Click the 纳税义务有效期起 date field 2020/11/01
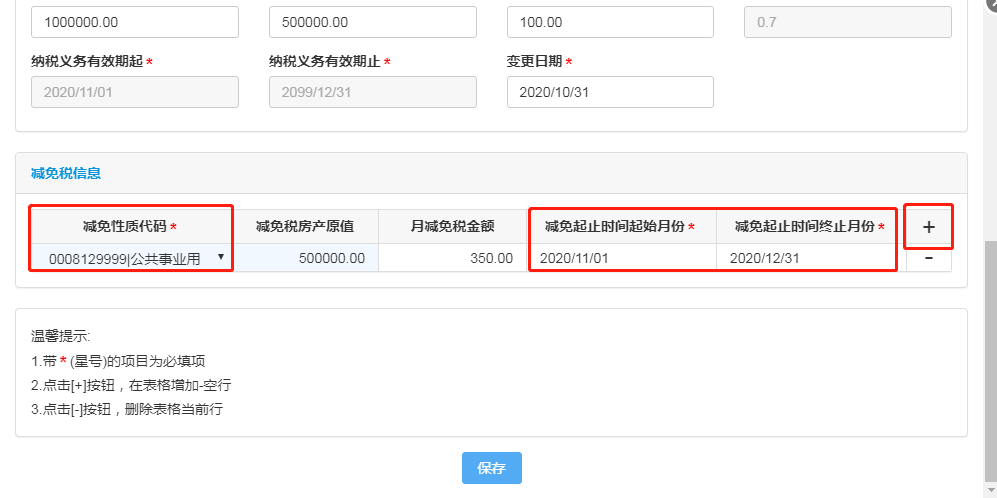The height and width of the screenshot is (498, 997). point(135,92)
